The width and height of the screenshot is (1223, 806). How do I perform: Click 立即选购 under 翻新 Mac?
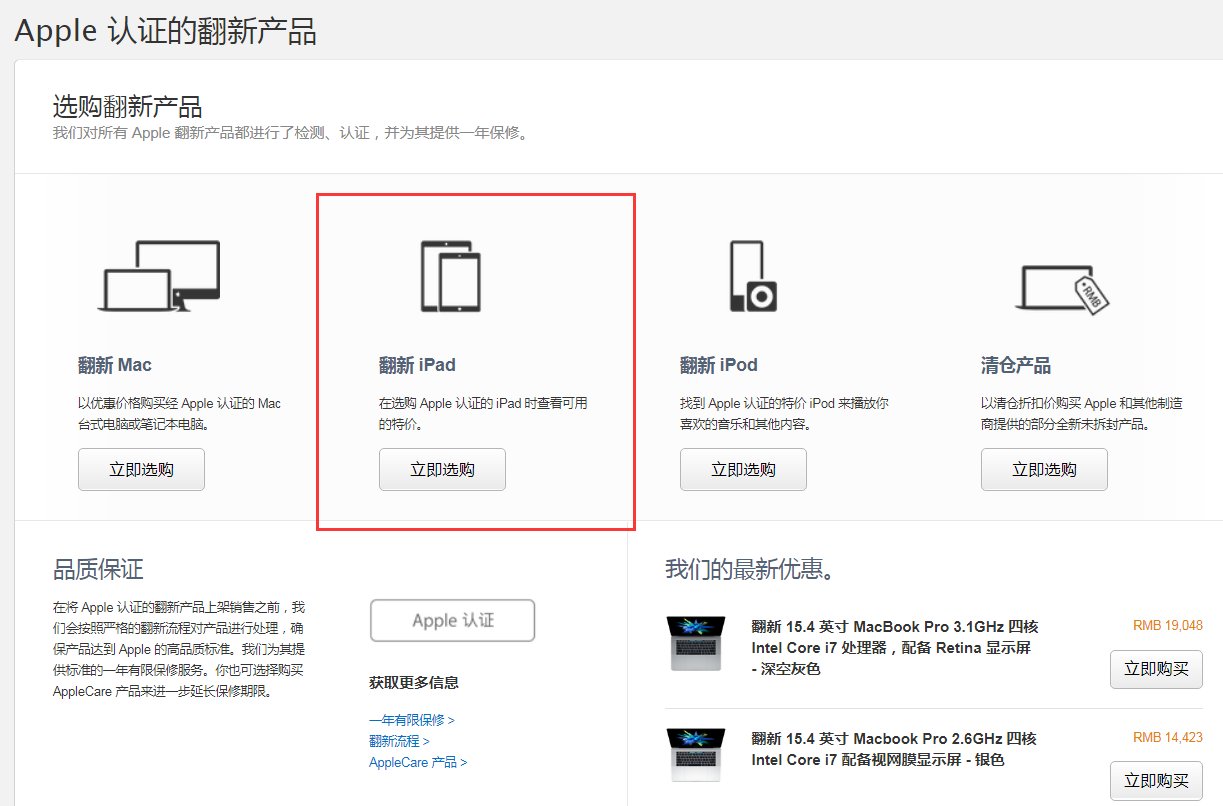(x=141, y=469)
